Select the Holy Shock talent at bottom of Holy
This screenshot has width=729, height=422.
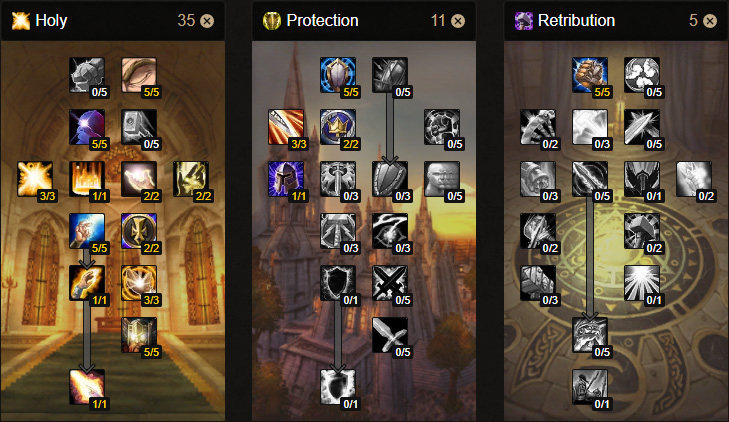click(87, 387)
